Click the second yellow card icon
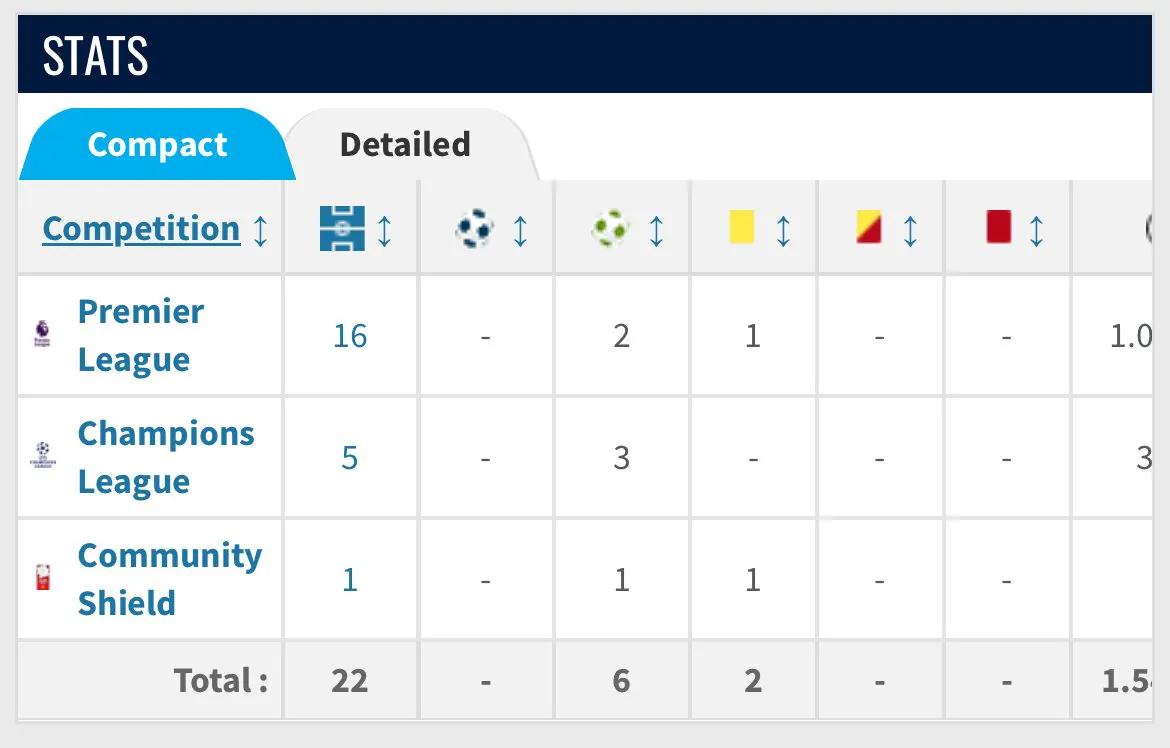This screenshot has height=748, width=1170. [x=868, y=227]
